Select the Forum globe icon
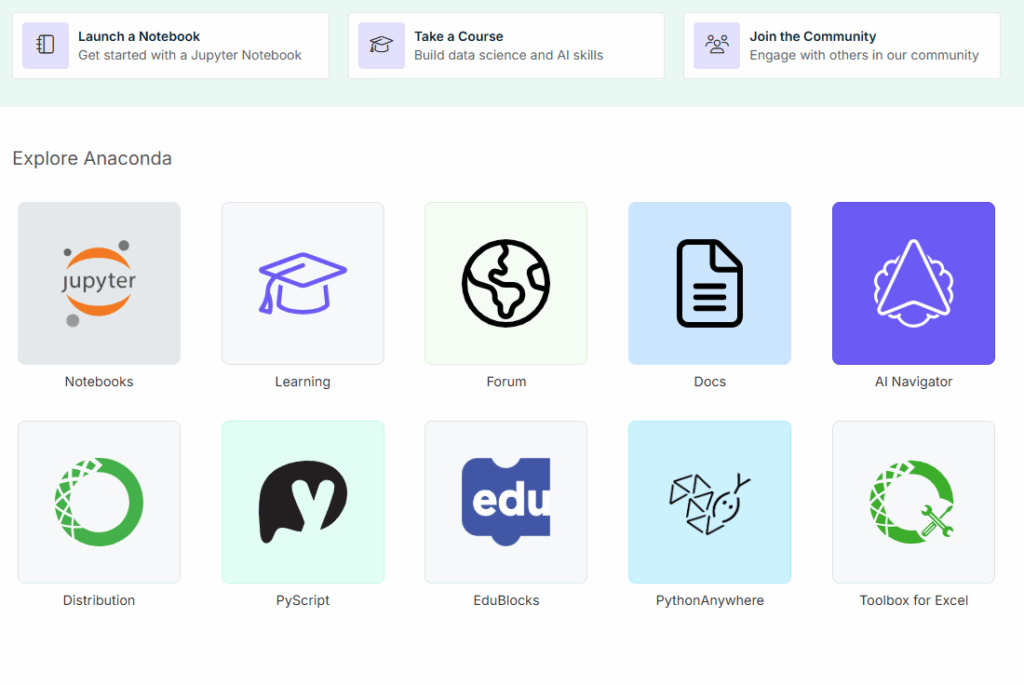The width and height of the screenshot is (1024, 685). pos(506,283)
